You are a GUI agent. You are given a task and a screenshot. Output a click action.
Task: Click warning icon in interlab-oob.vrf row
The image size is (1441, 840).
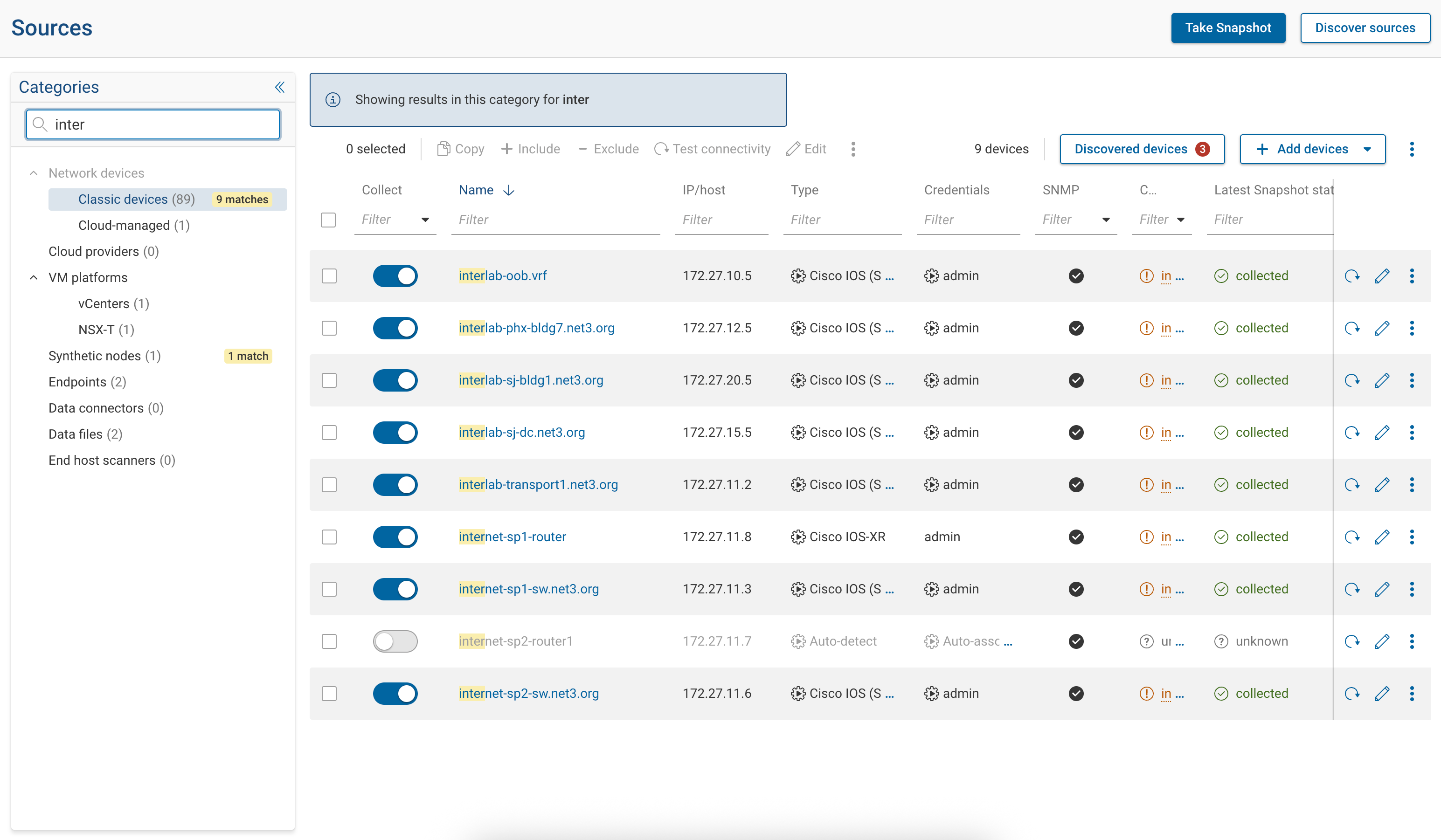(x=1147, y=276)
